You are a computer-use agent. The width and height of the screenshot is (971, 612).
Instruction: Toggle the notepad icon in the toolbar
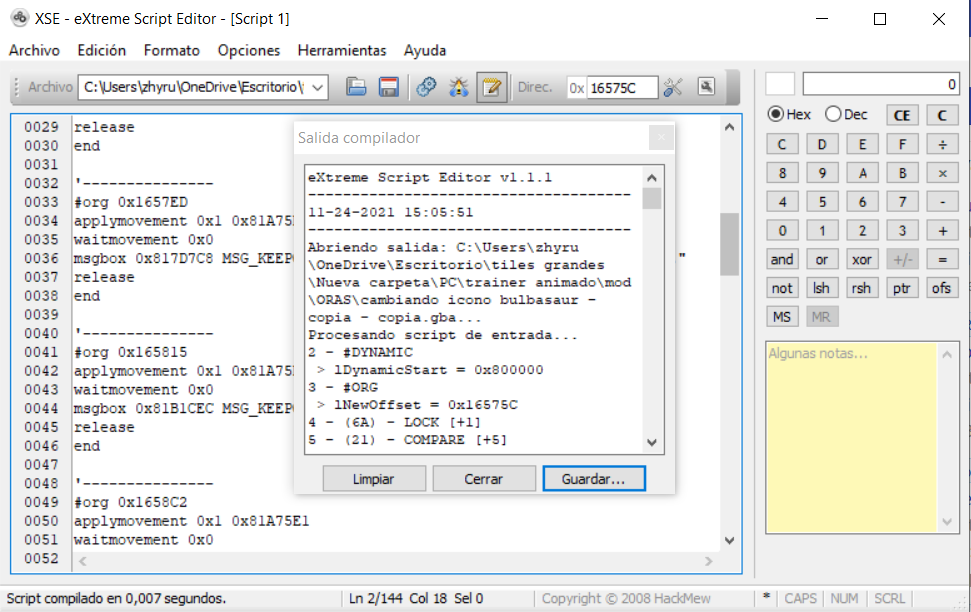(491, 88)
